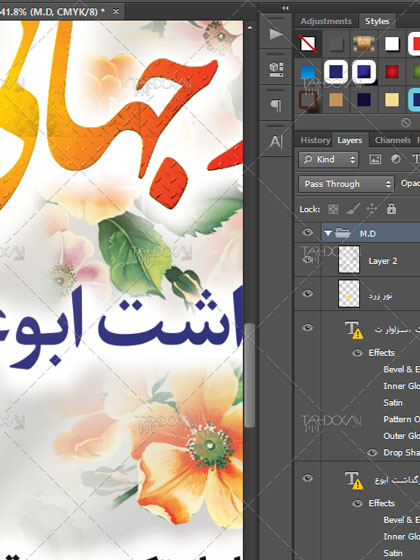Click second text layer's 'Inner Glo' effect
Image resolution: width=420 pixels, height=560 pixels.
click(x=401, y=536)
